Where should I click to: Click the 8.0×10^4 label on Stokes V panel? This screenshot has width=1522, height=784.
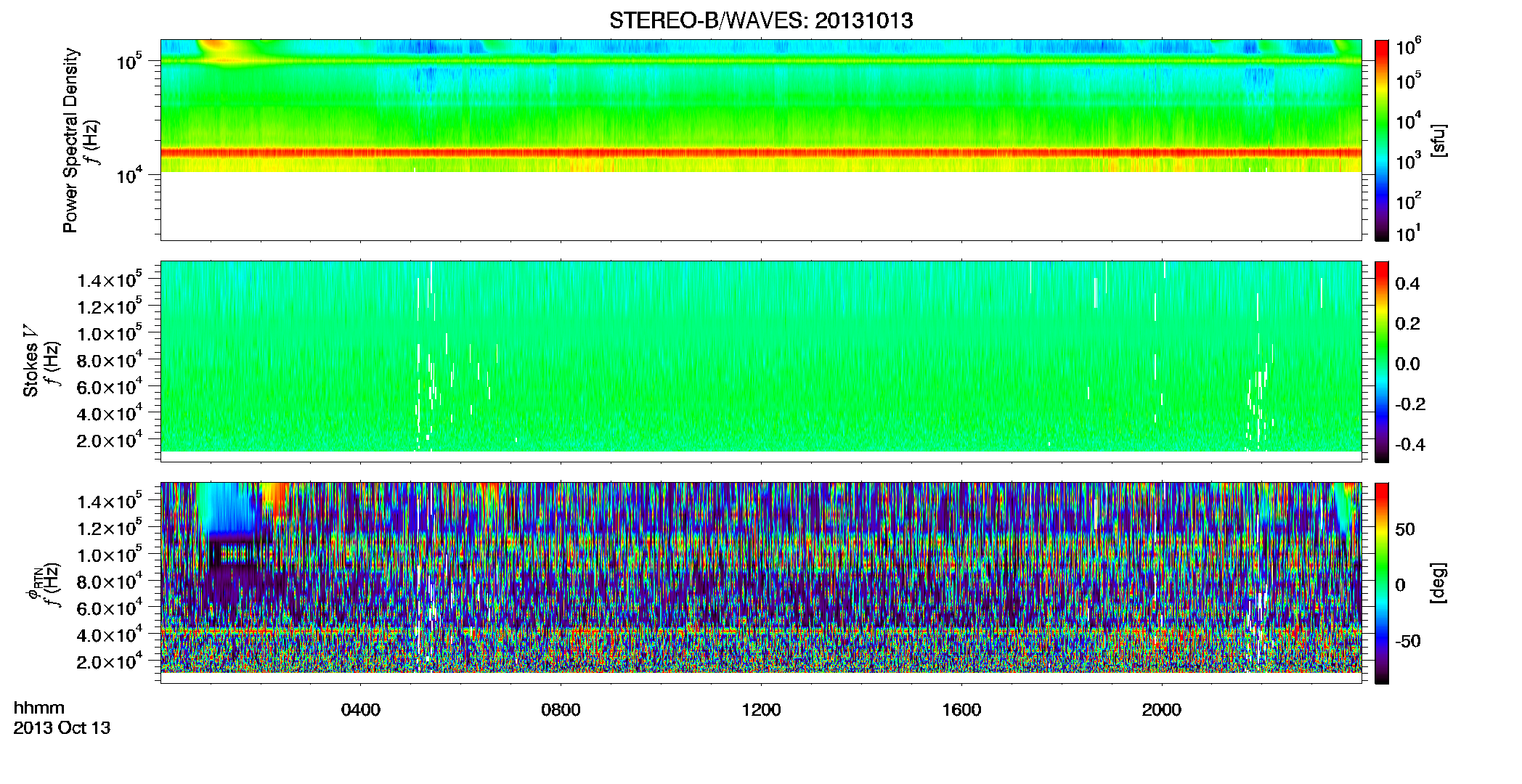[x=109, y=360]
